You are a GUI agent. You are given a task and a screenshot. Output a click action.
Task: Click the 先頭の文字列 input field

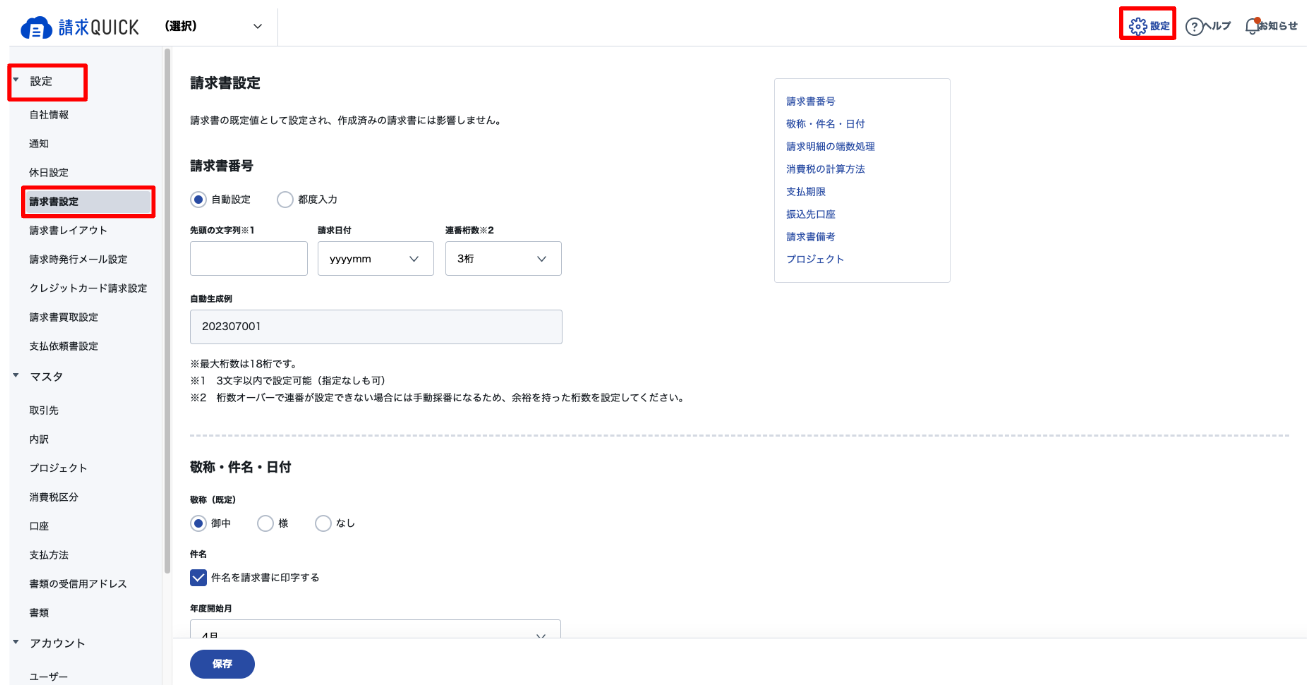[x=249, y=258]
